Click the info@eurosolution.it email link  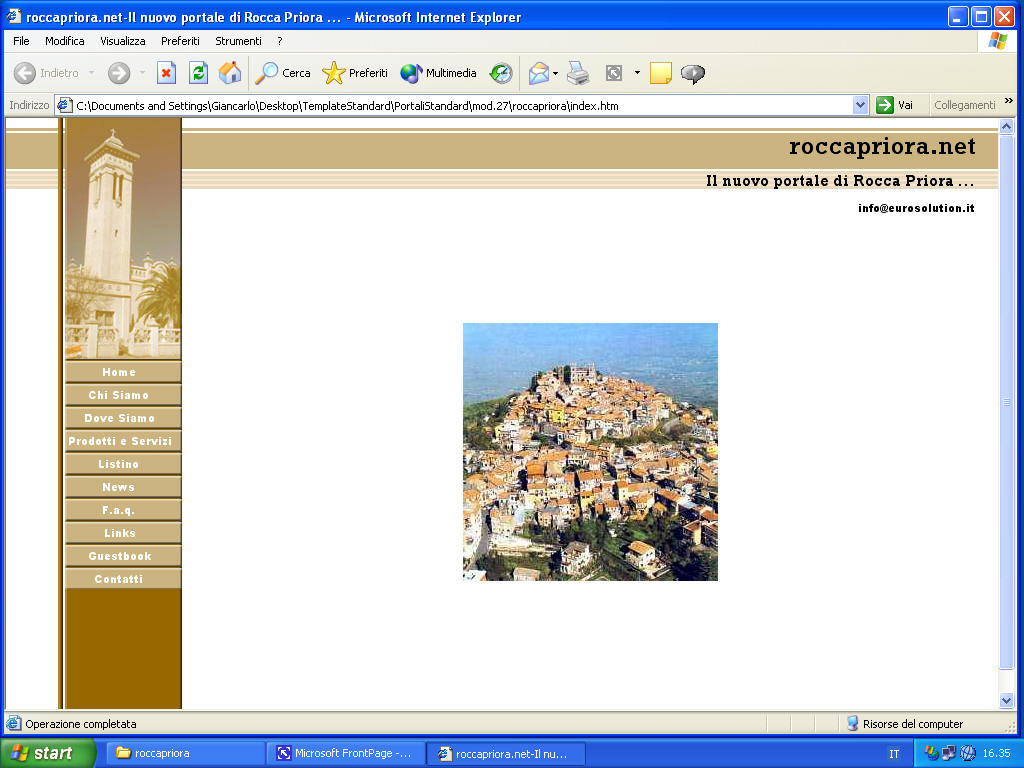(x=916, y=208)
